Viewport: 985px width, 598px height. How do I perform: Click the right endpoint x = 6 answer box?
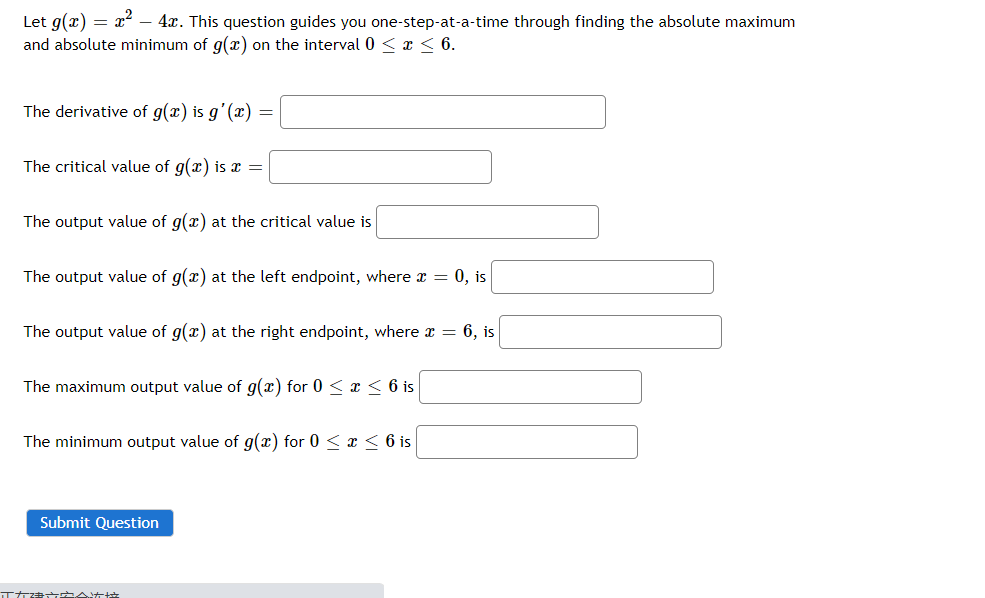coord(610,331)
